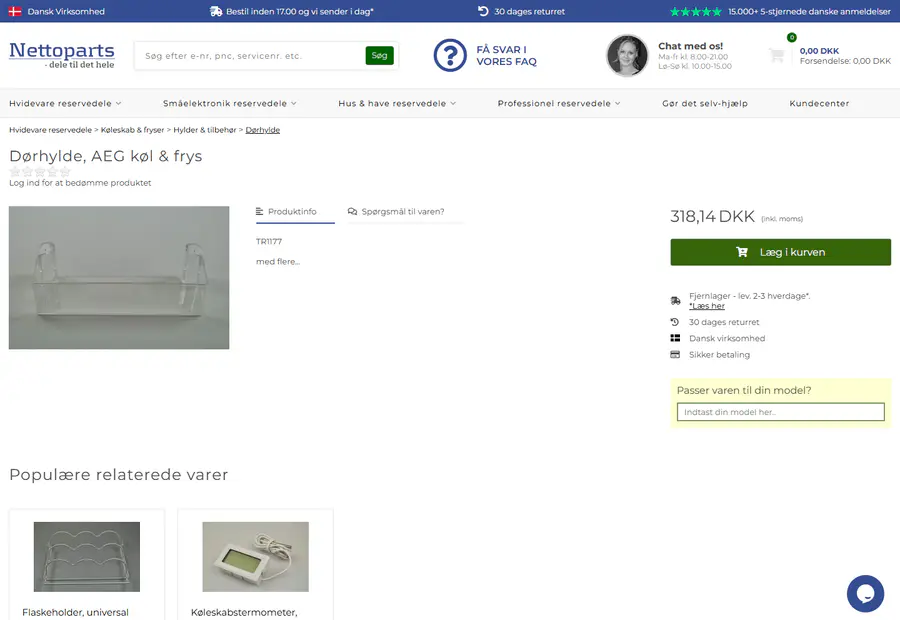The height and width of the screenshot is (620, 900).
Task: Open the blue chat bubble widget
Action: click(865, 594)
